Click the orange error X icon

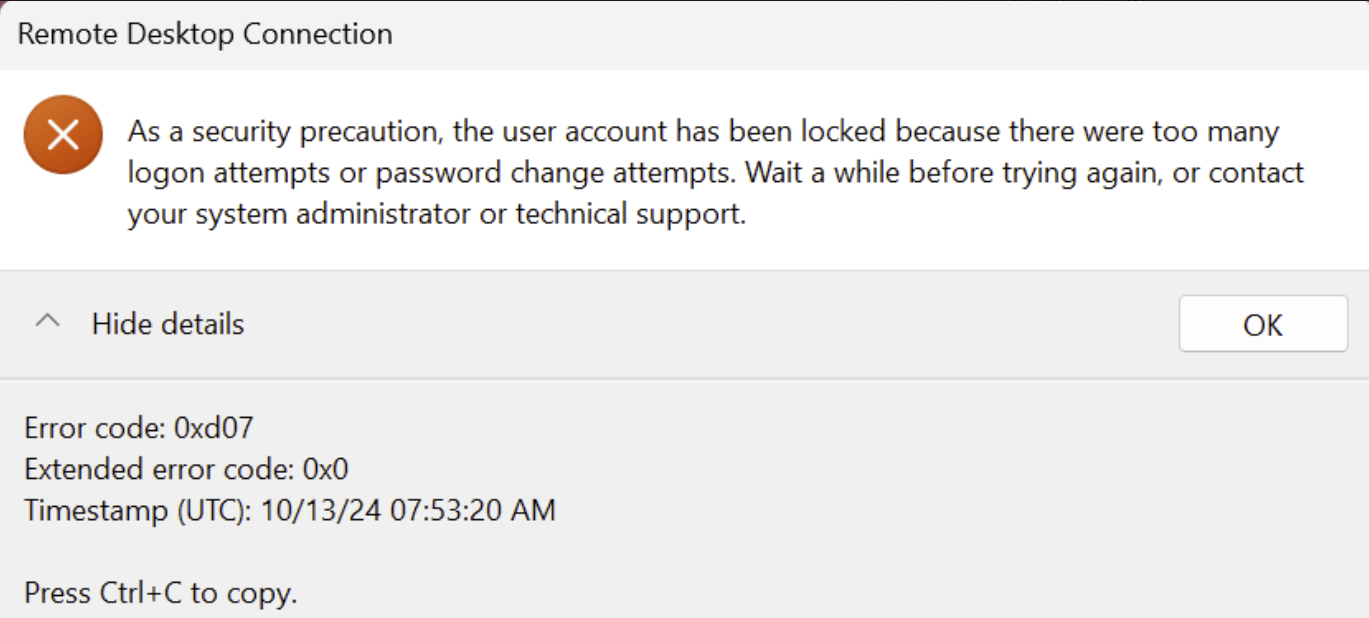click(63, 135)
